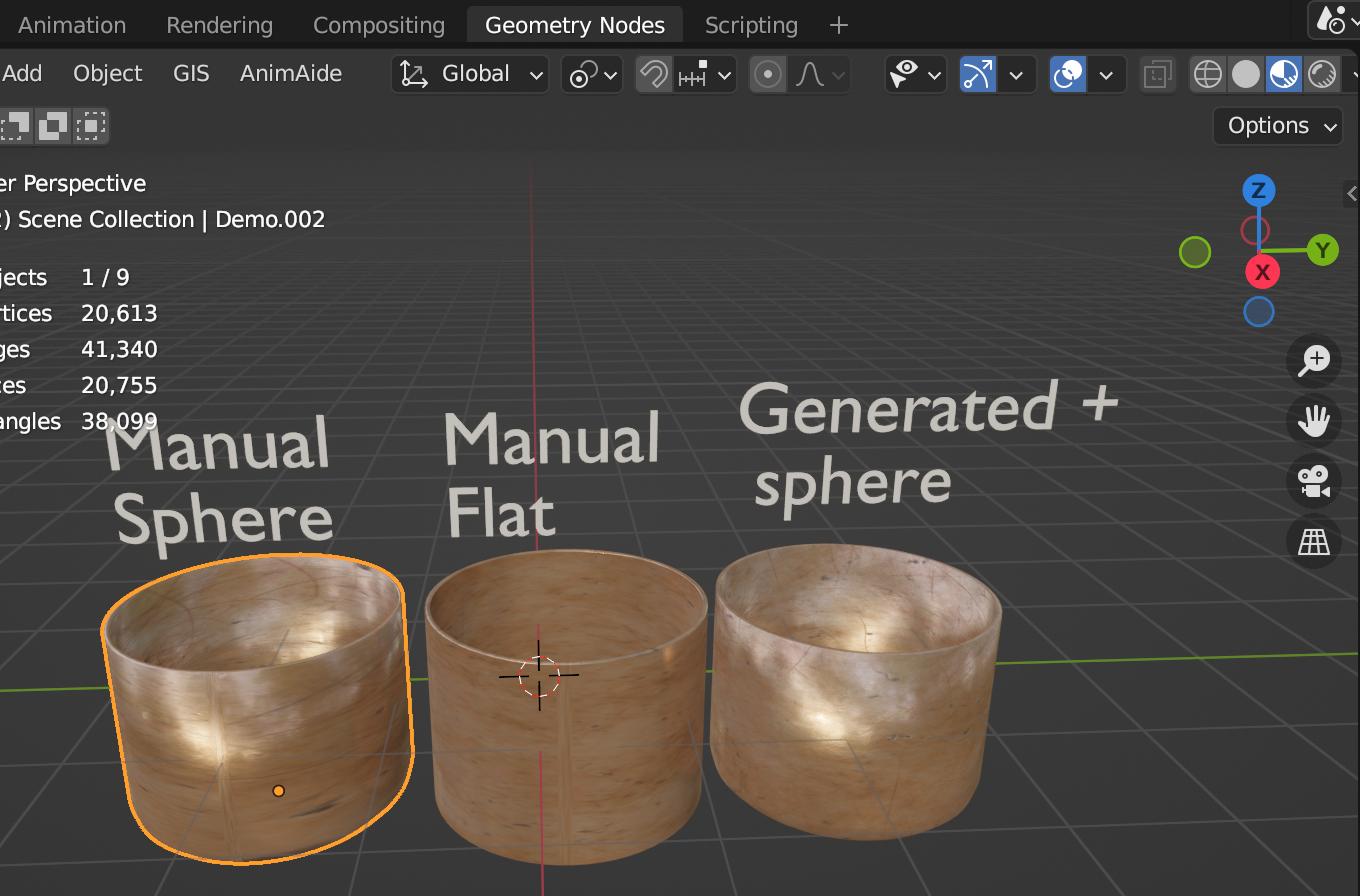Toggle camera view icon
1360x896 pixels.
1314,481
